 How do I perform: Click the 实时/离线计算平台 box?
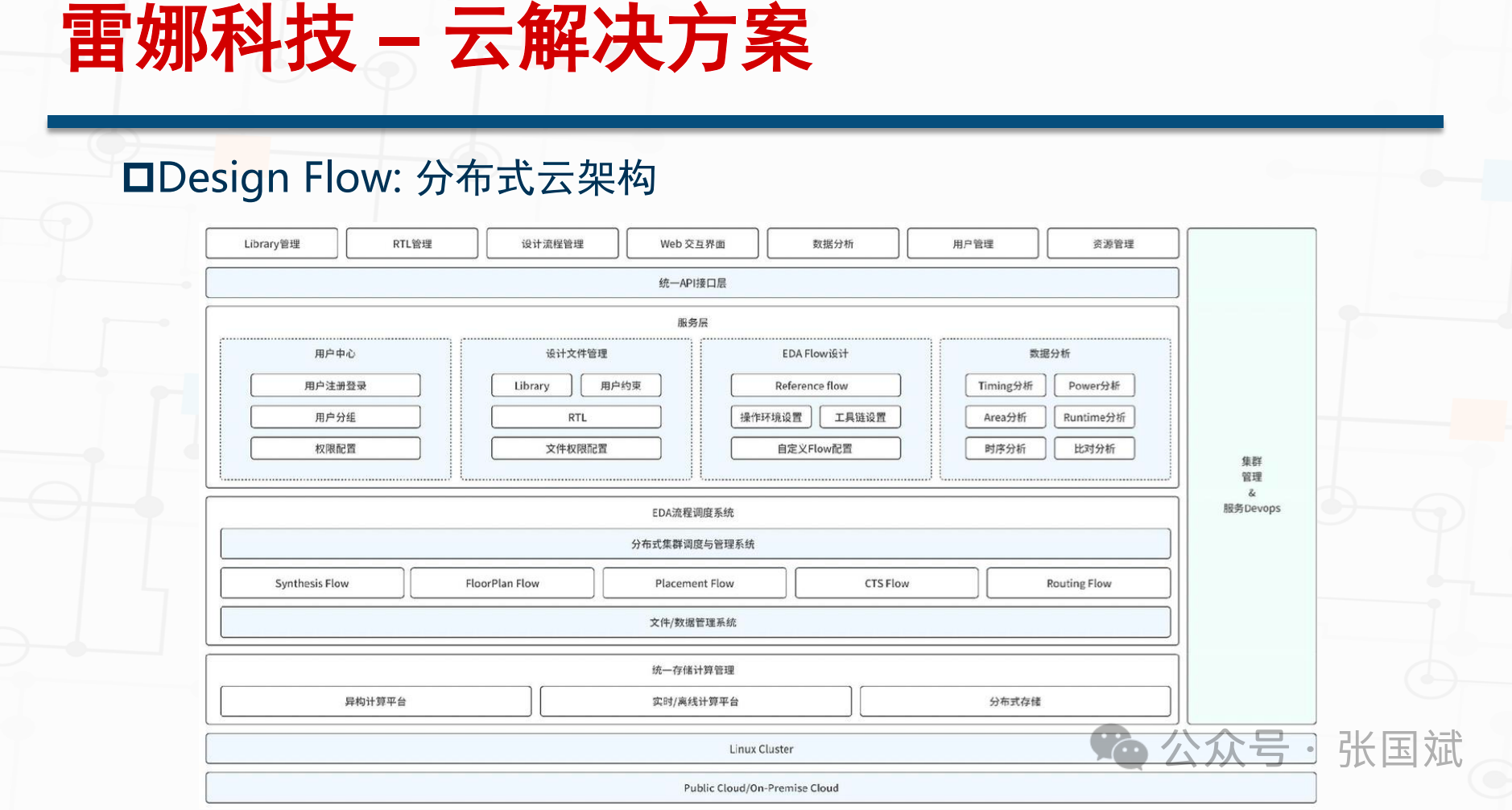tap(696, 701)
